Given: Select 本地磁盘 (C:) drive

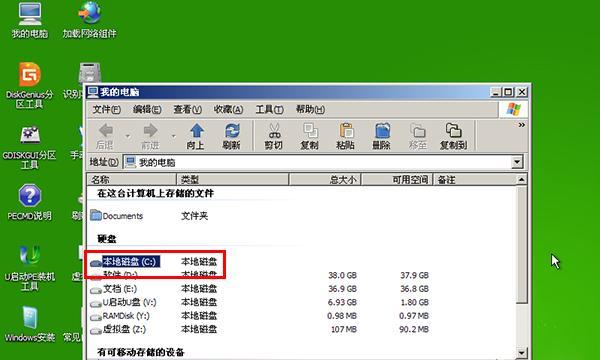Looking at the screenshot, I should coord(125,262).
